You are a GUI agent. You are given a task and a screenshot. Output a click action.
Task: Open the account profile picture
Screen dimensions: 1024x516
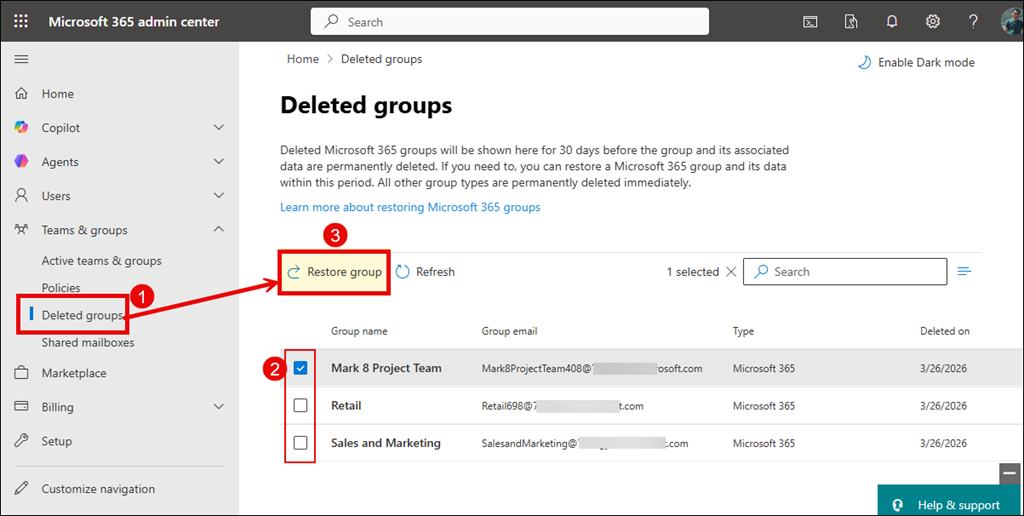[x=1012, y=22]
